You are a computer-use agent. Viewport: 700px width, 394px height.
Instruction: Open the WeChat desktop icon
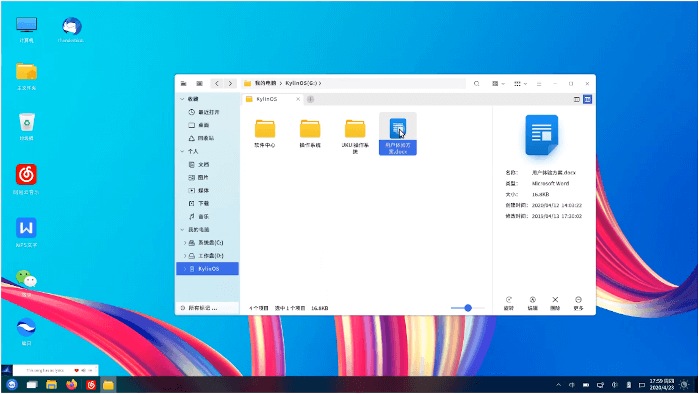coord(26,283)
